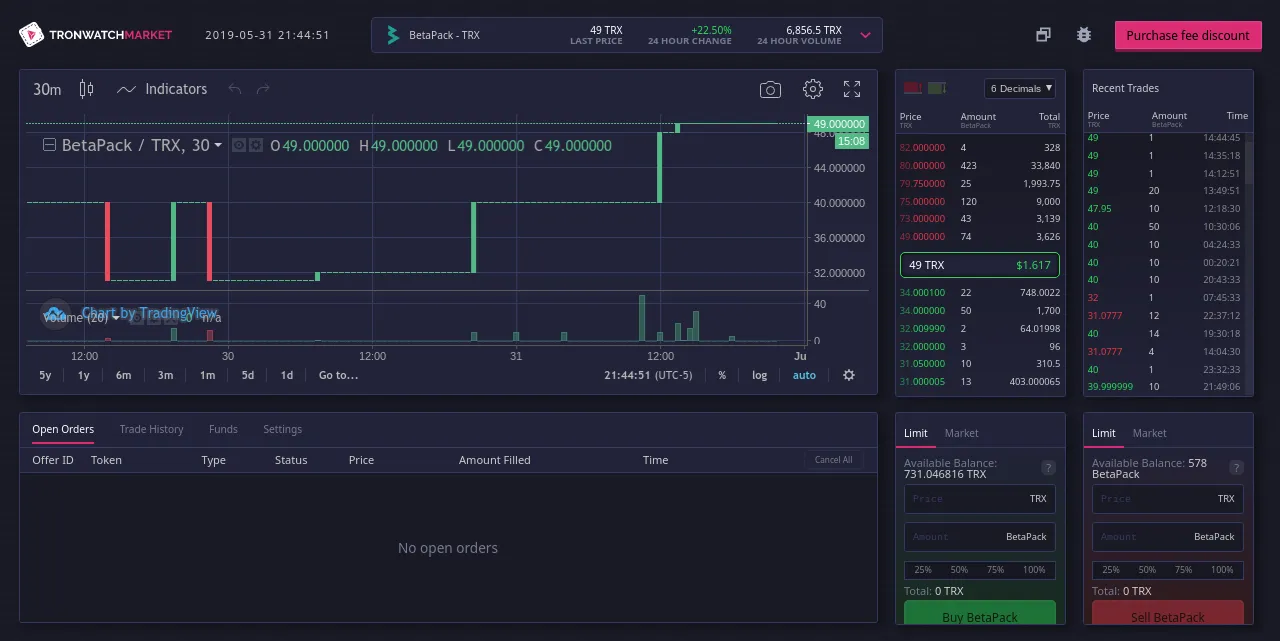Click Price input in buy panel
Viewport: 1280px width, 641px height.
[x=980, y=498]
